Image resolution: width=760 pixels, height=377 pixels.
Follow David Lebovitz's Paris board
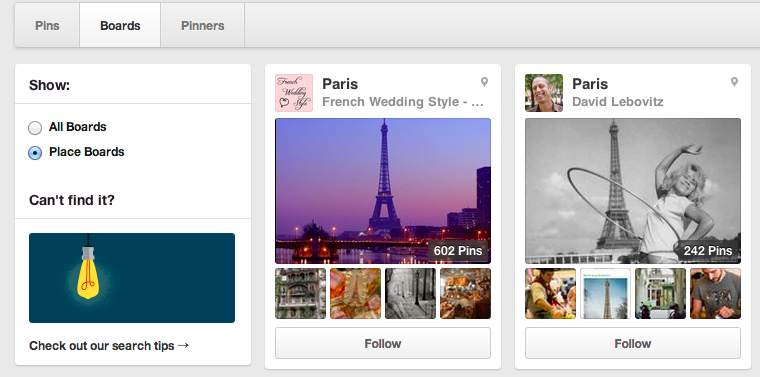[x=633, y=344]
